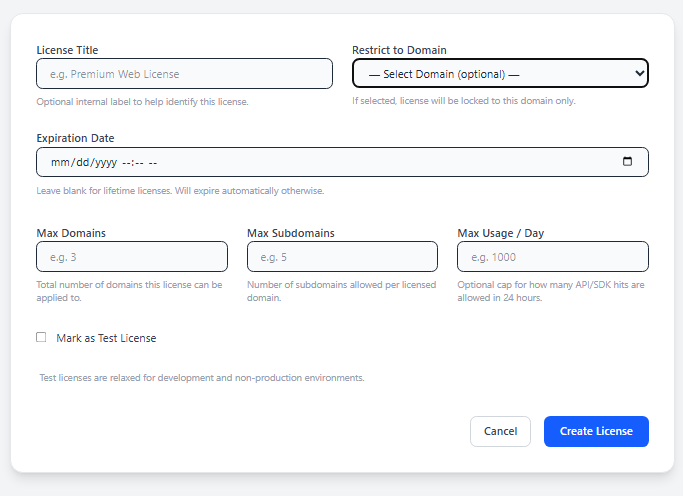Image resolution: width=683 pixels, height=496 pixels.
Task: Click the 'License Title' field label
Action: (x=67, y=50)
